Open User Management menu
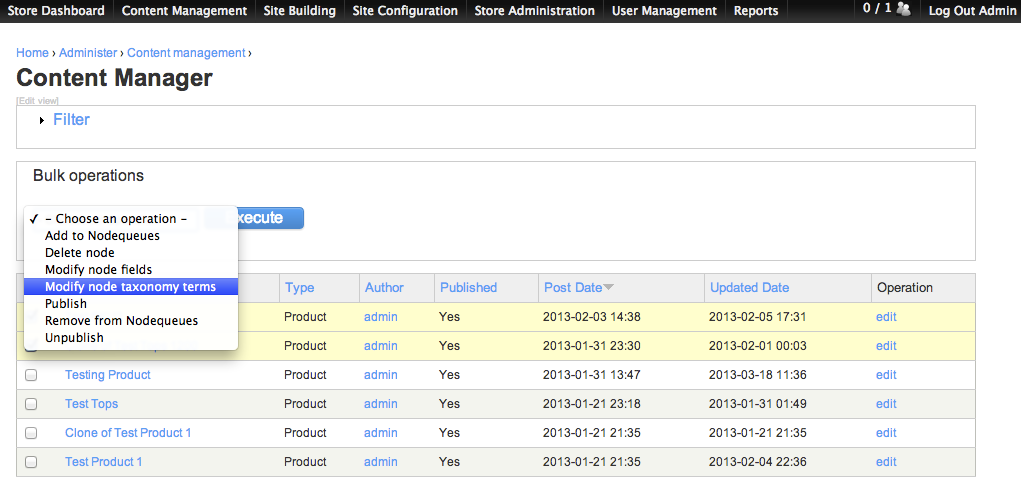This screenshot has height=491, width=1021. pyautogui.click(x=664, y=11)
